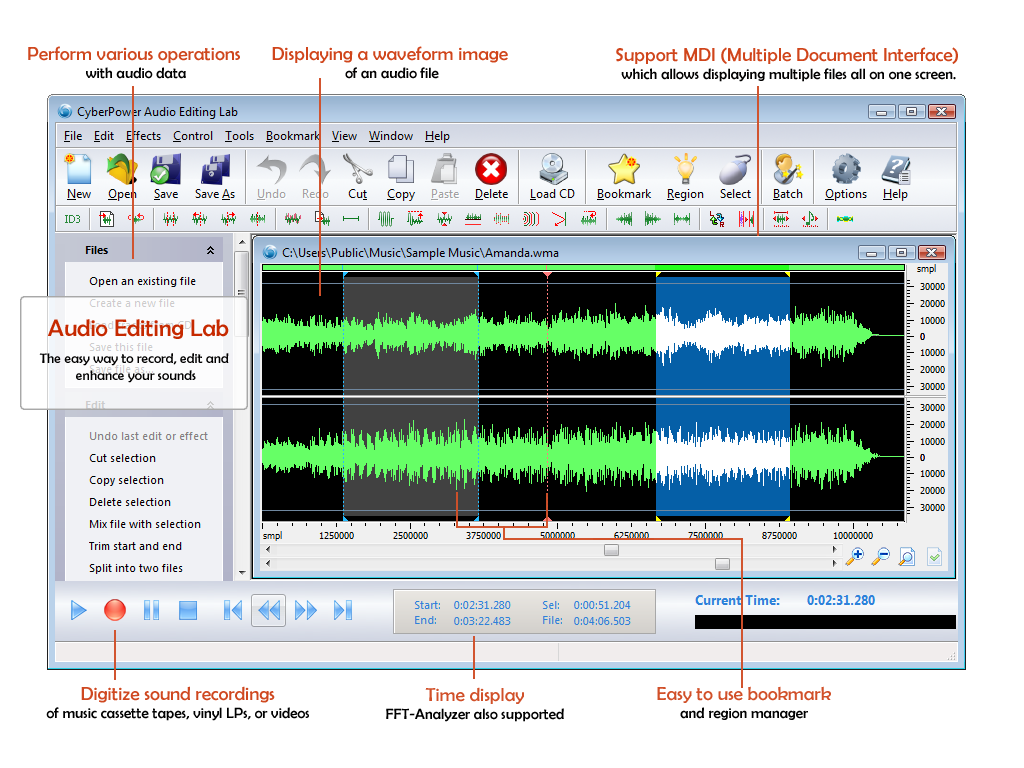Click the green checkmark page icon
The height and width of the screenshot is (768, 1024).
point(935,556)
